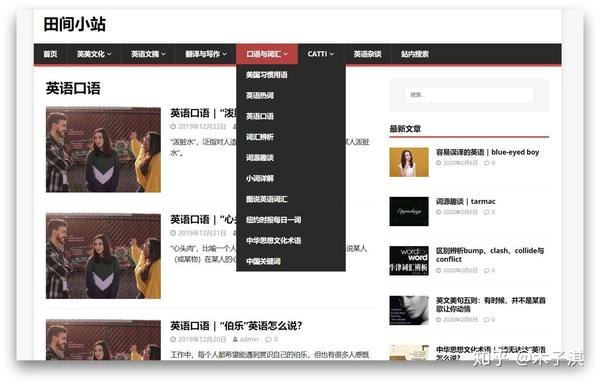Click the clock icon under the 英文美句五则 article
Screen dimensions: 600x384
click(439, 320)
